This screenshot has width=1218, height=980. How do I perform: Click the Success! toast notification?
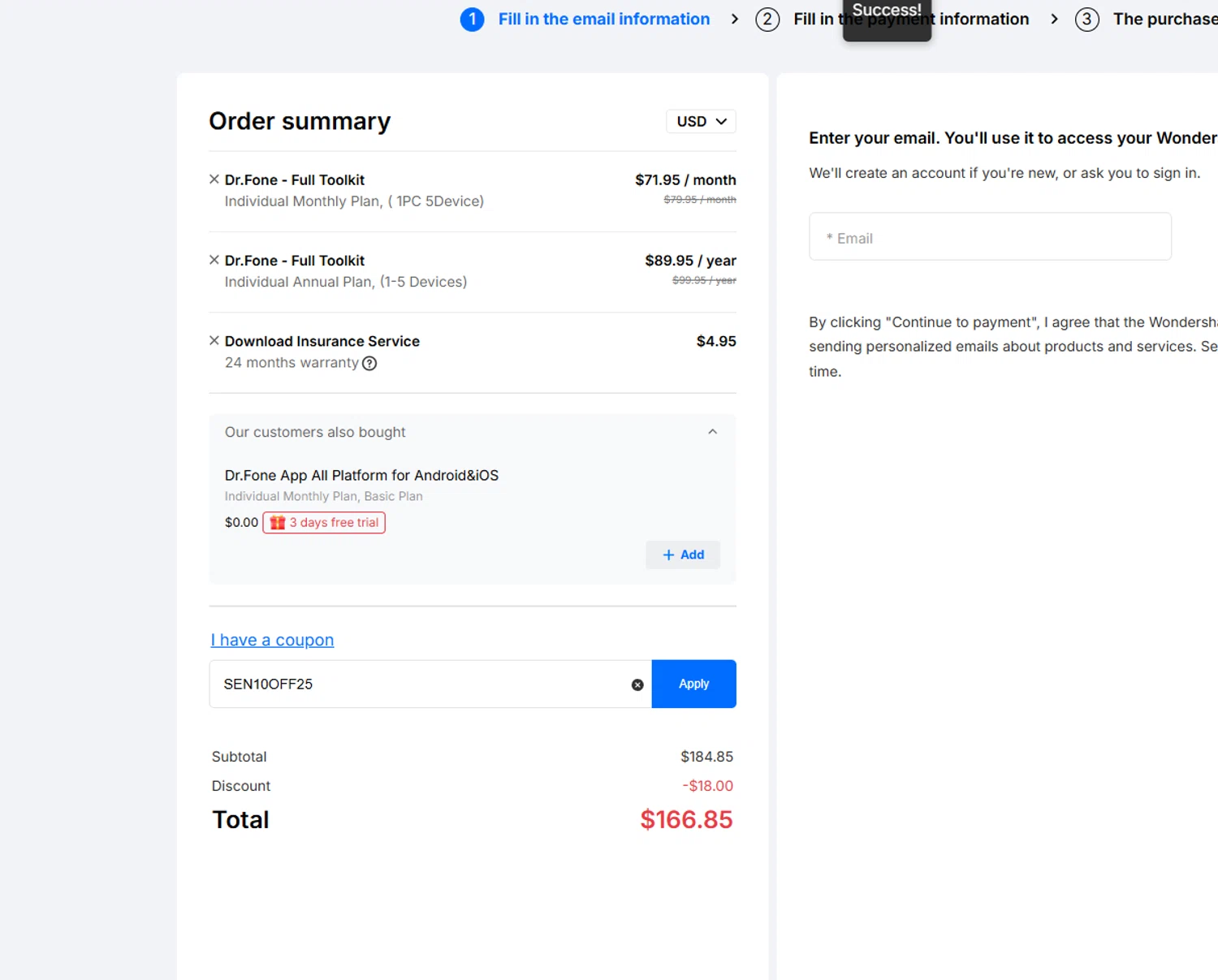point(887,19)
